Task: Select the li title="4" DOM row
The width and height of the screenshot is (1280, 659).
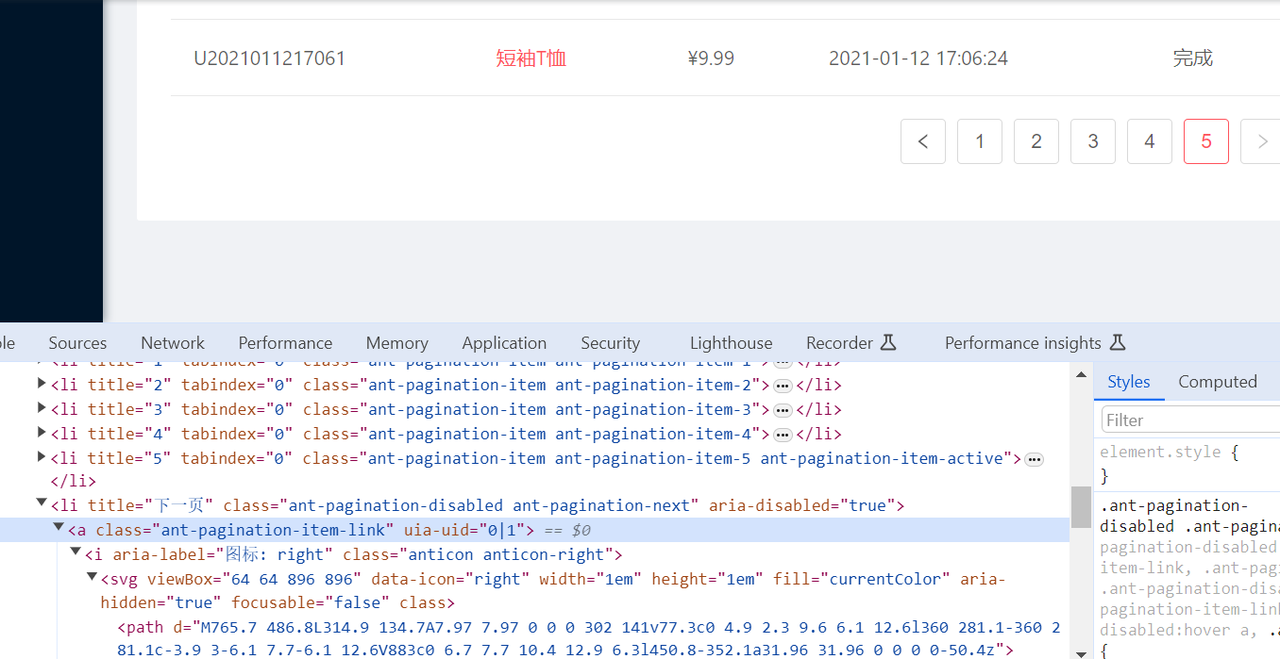Action: [535, 434]
